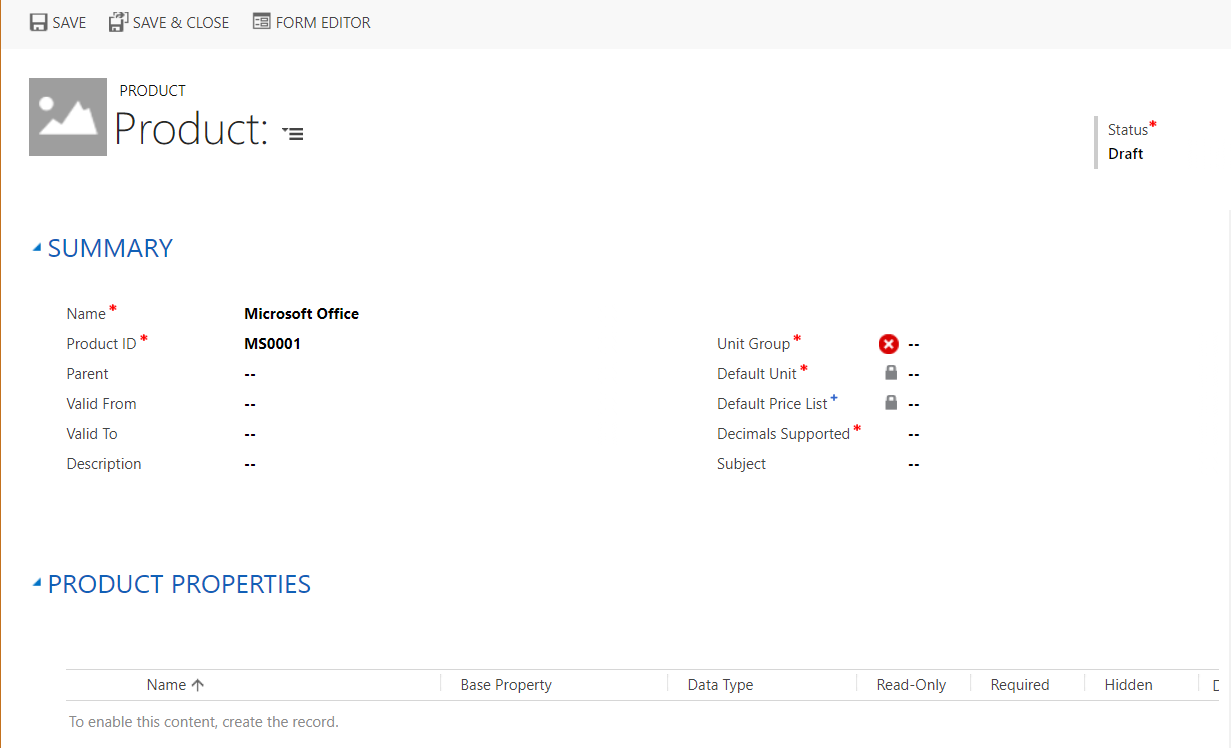
Task: Edit the Name field value Microsoft Office
Action: point(301,314)
